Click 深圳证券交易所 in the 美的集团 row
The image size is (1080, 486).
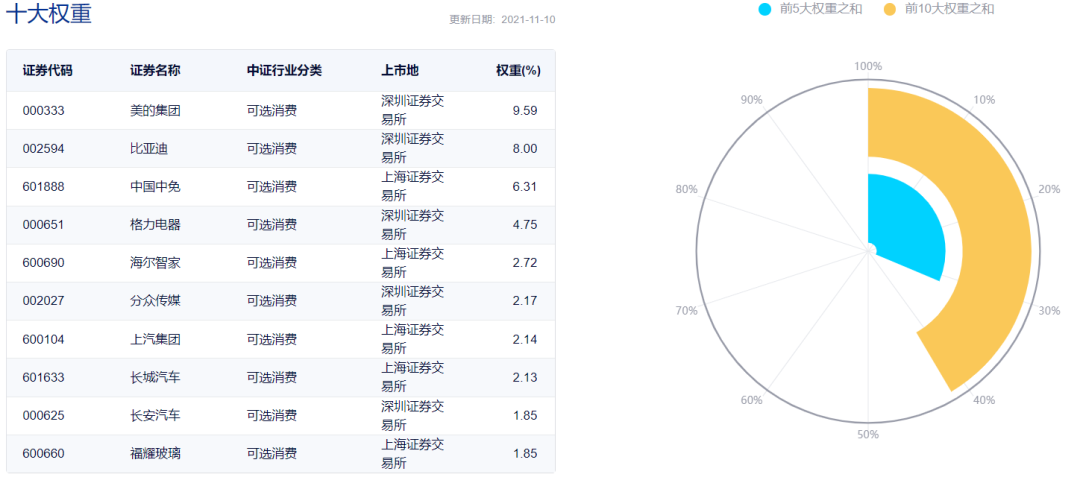[413, 110]
